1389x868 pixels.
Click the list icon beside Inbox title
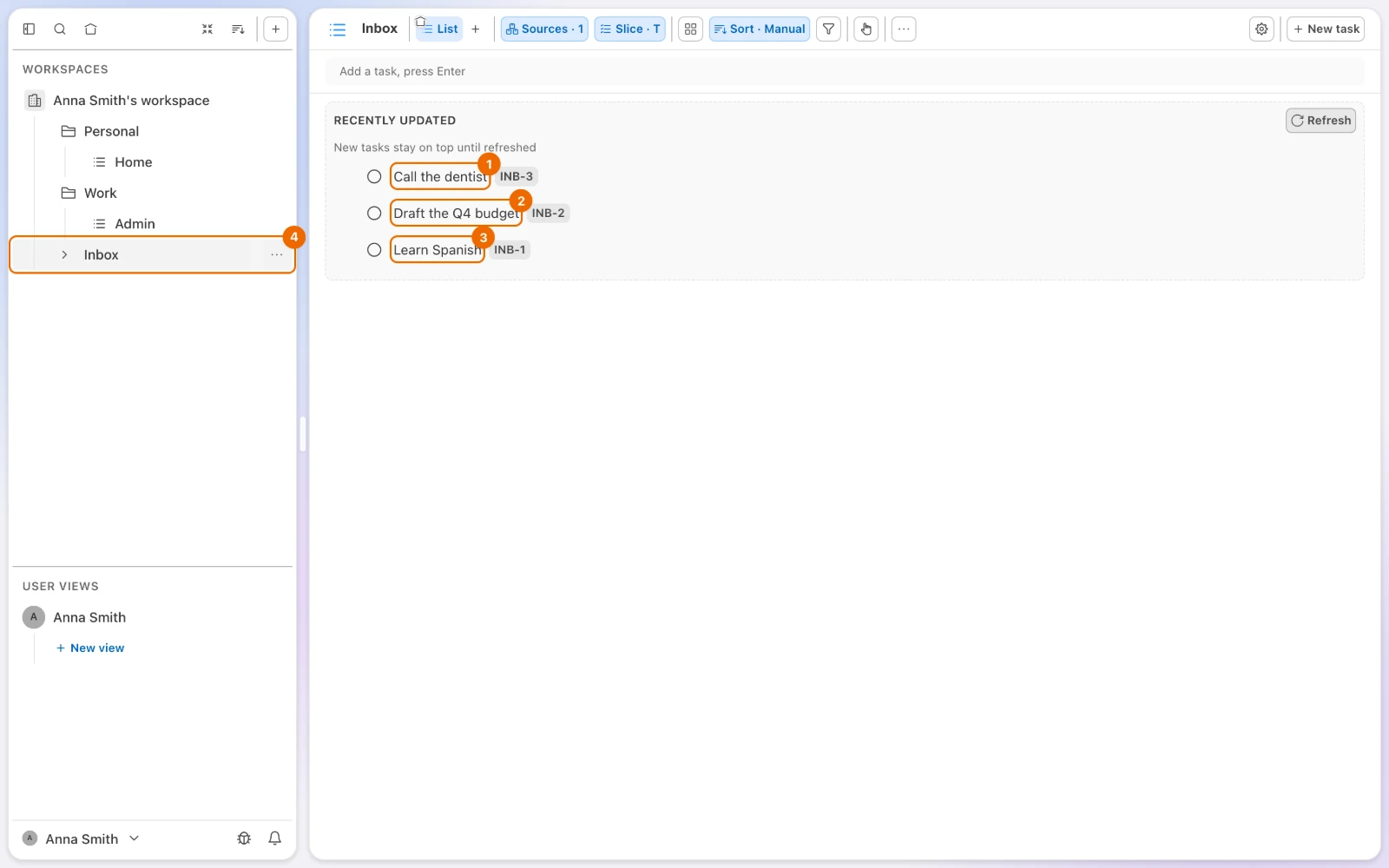(338, 30)
